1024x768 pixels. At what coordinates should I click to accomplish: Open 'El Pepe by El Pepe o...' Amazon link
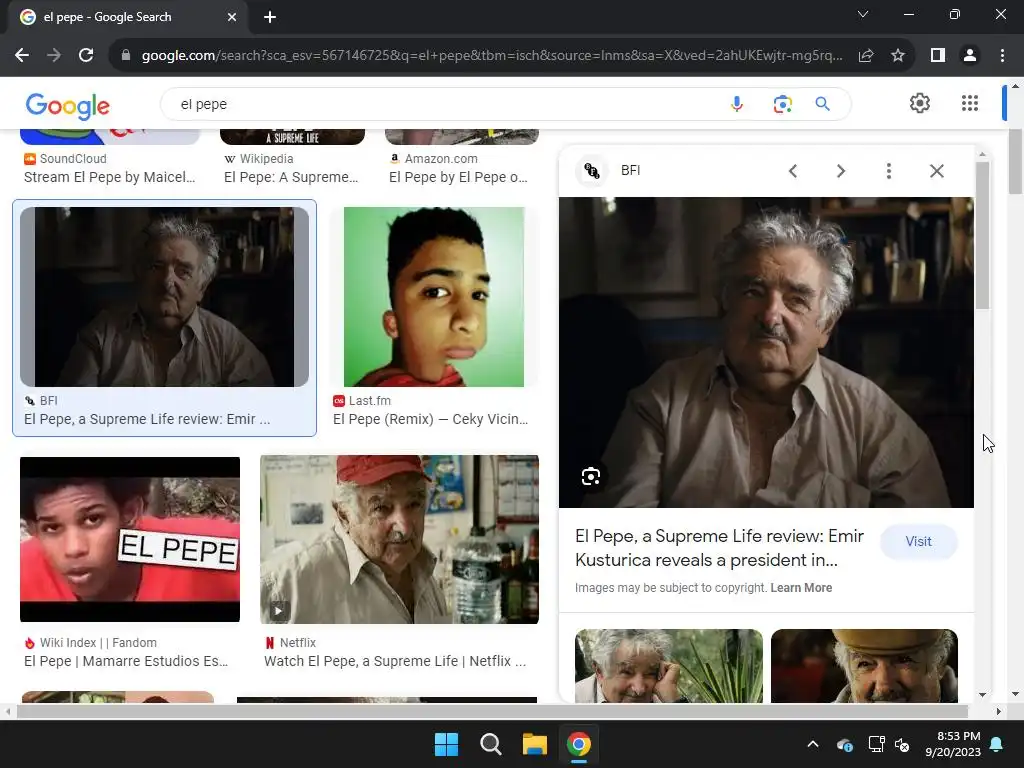[x=458, y=177]
